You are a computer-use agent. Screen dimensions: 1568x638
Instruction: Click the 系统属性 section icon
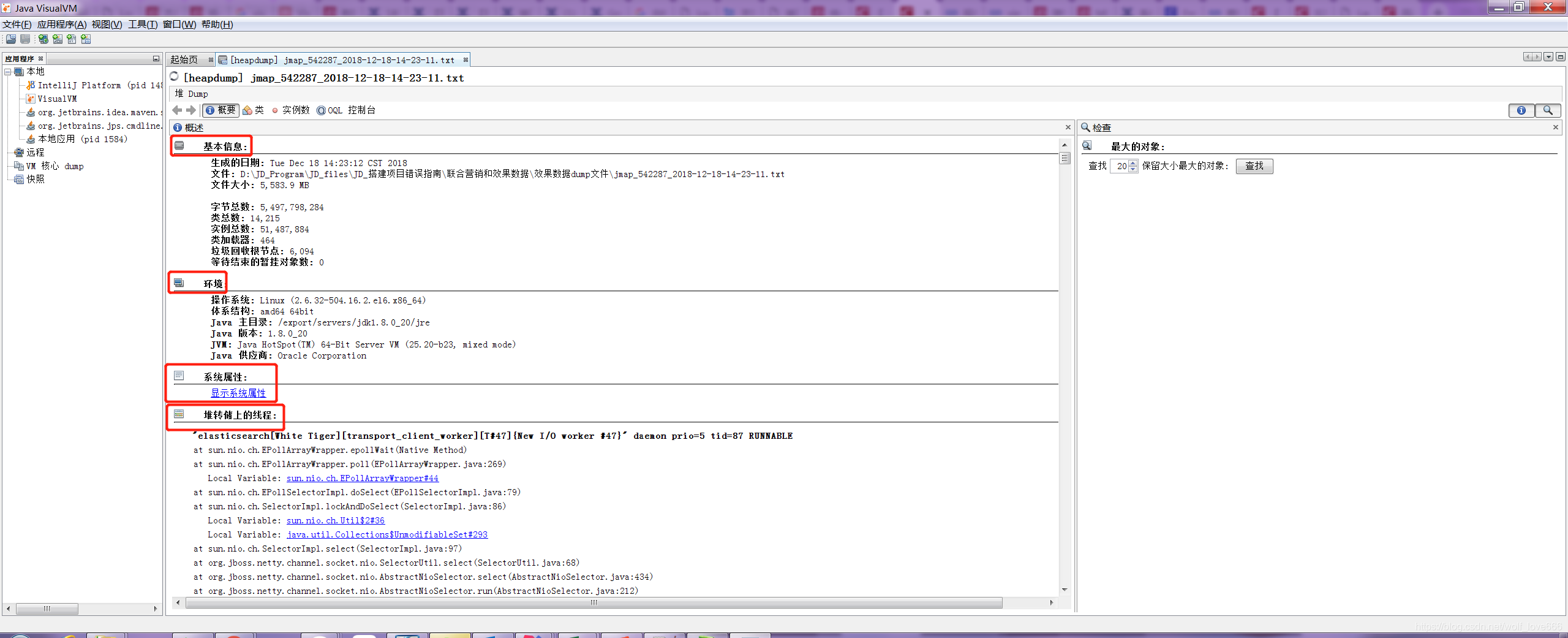(179, 376)
